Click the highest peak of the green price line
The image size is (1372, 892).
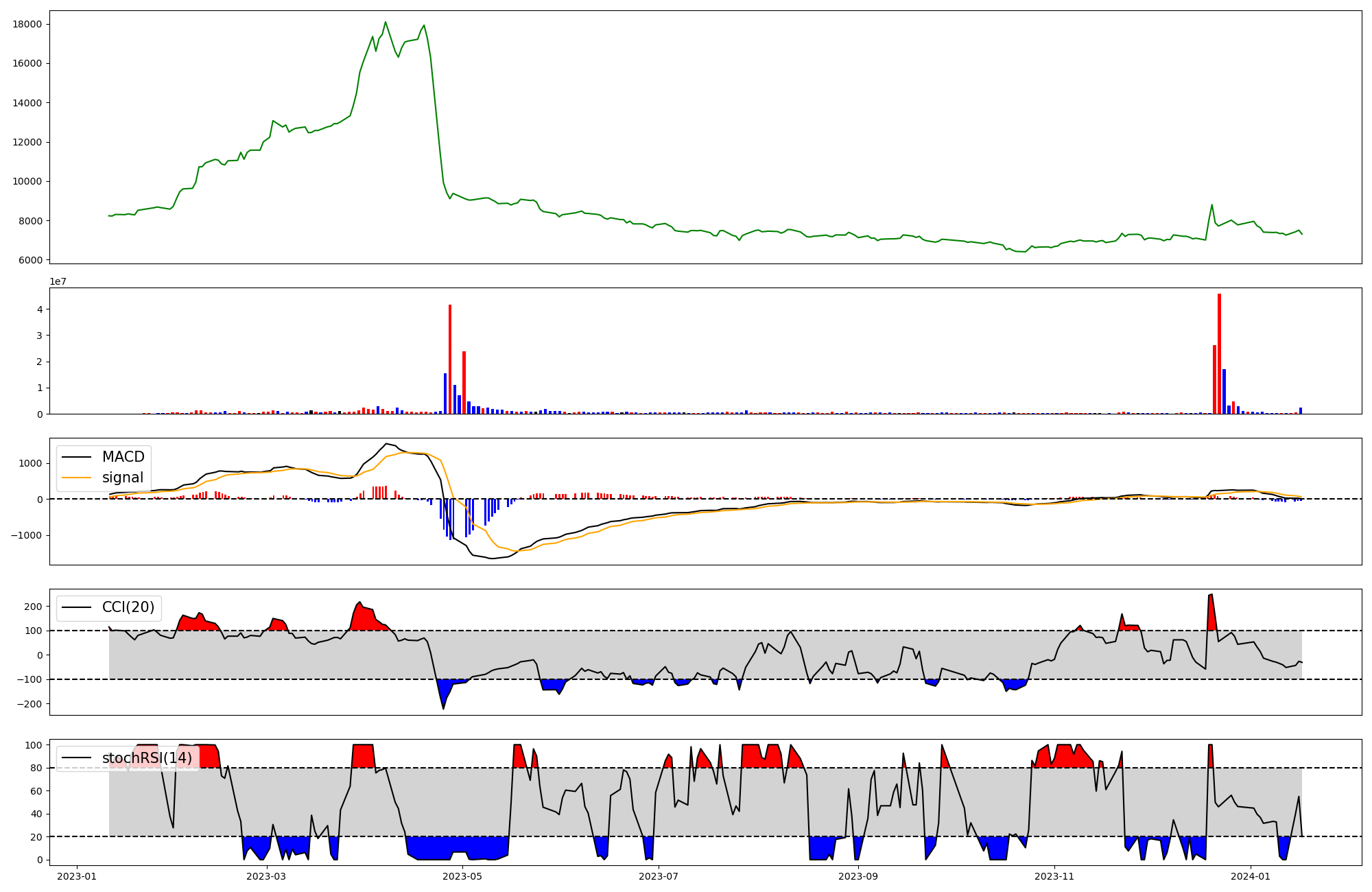click(x=386, y=22)
